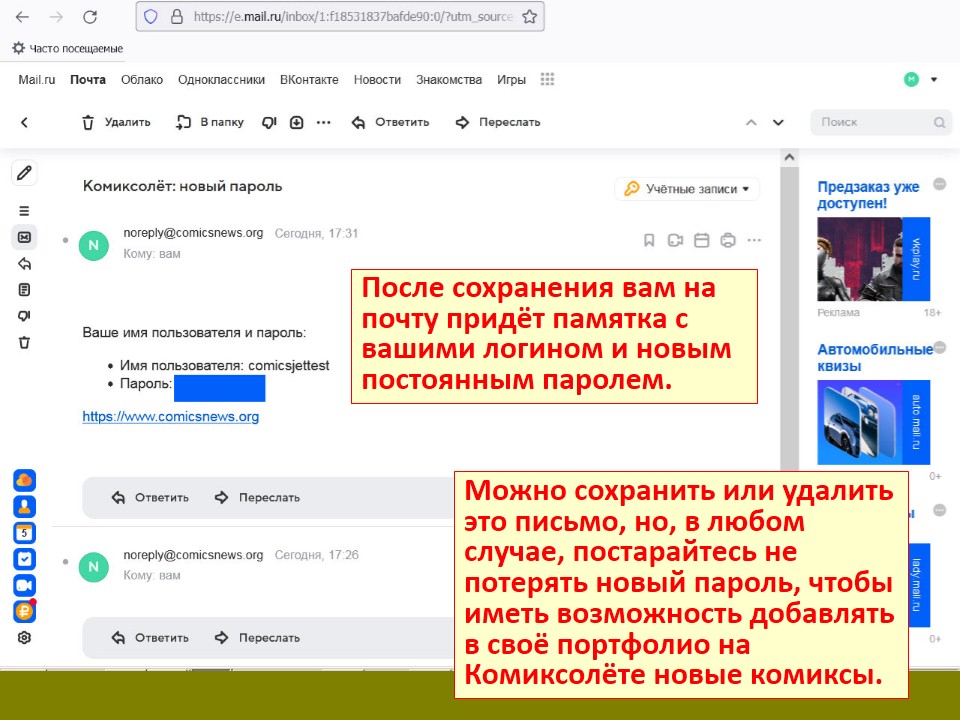The image size is (960, 720).
Task: Compose a new letter with the pencil icon
Action: point(24,173)
